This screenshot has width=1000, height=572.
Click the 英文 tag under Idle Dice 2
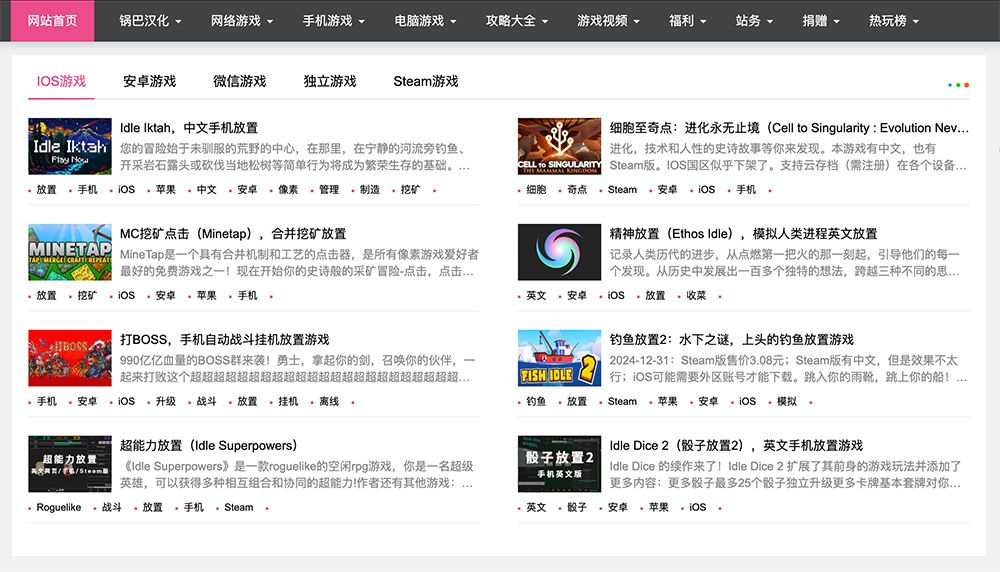tap(536, 507)
